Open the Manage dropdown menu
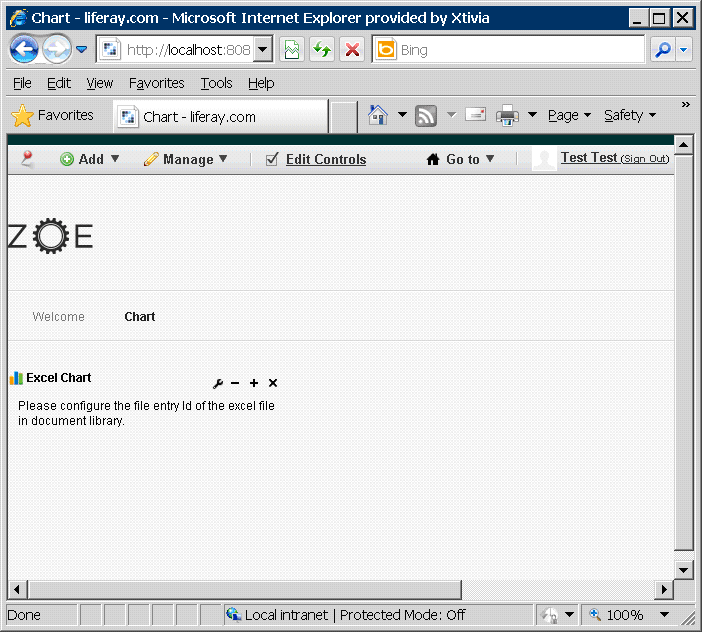702x632 pixels. tap(186, 159)
